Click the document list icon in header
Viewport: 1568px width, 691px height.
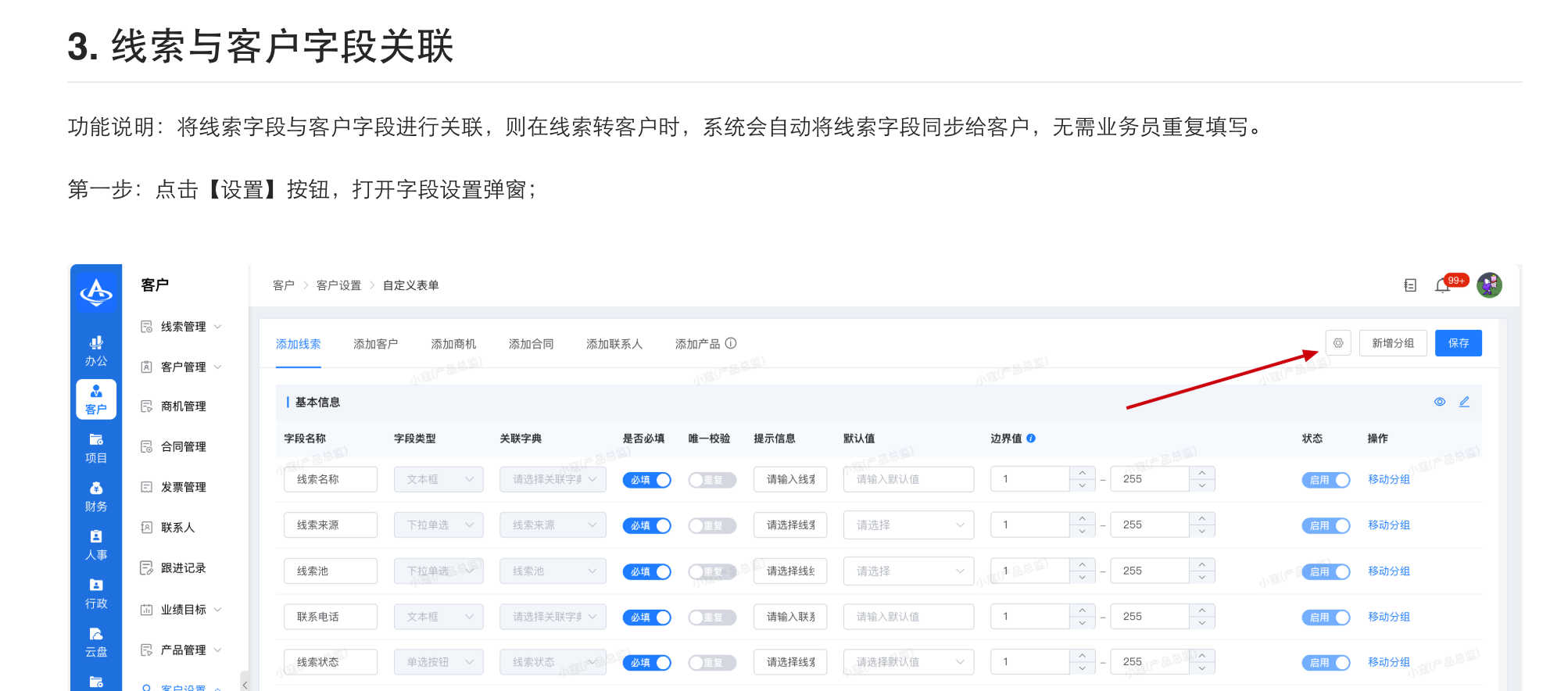click(x=1410, y=286)
